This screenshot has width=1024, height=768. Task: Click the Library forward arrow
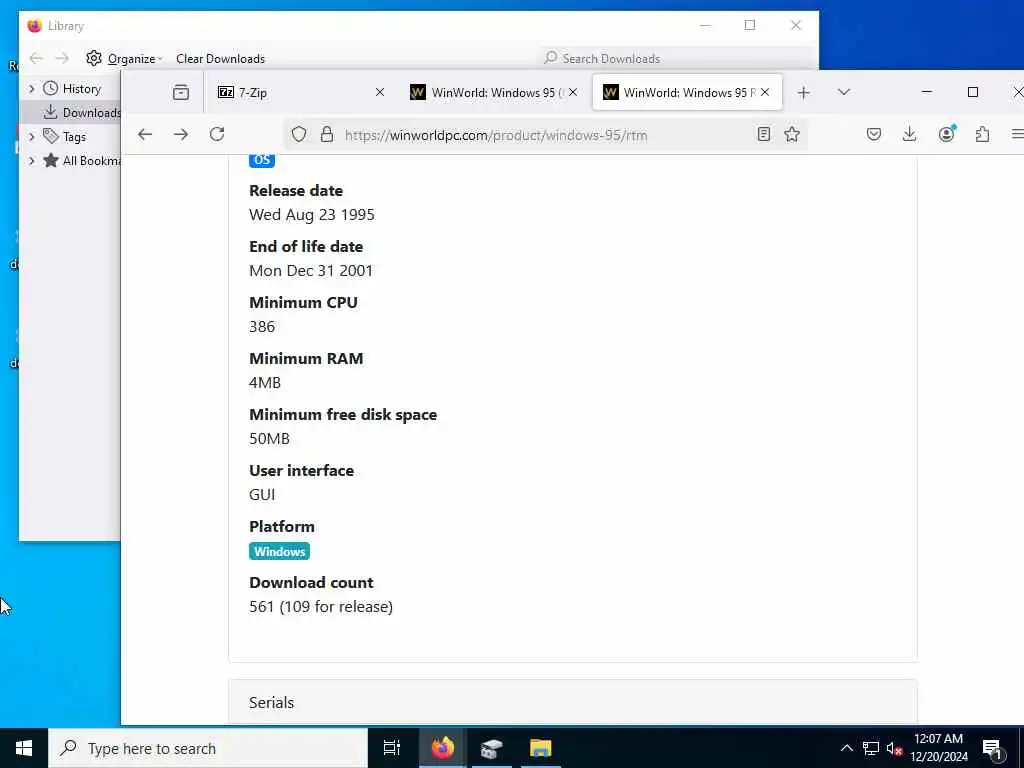[x=62, y=59]
